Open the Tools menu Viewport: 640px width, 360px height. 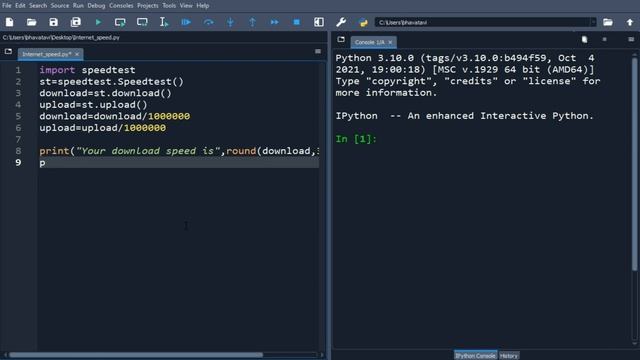point(169,6)
